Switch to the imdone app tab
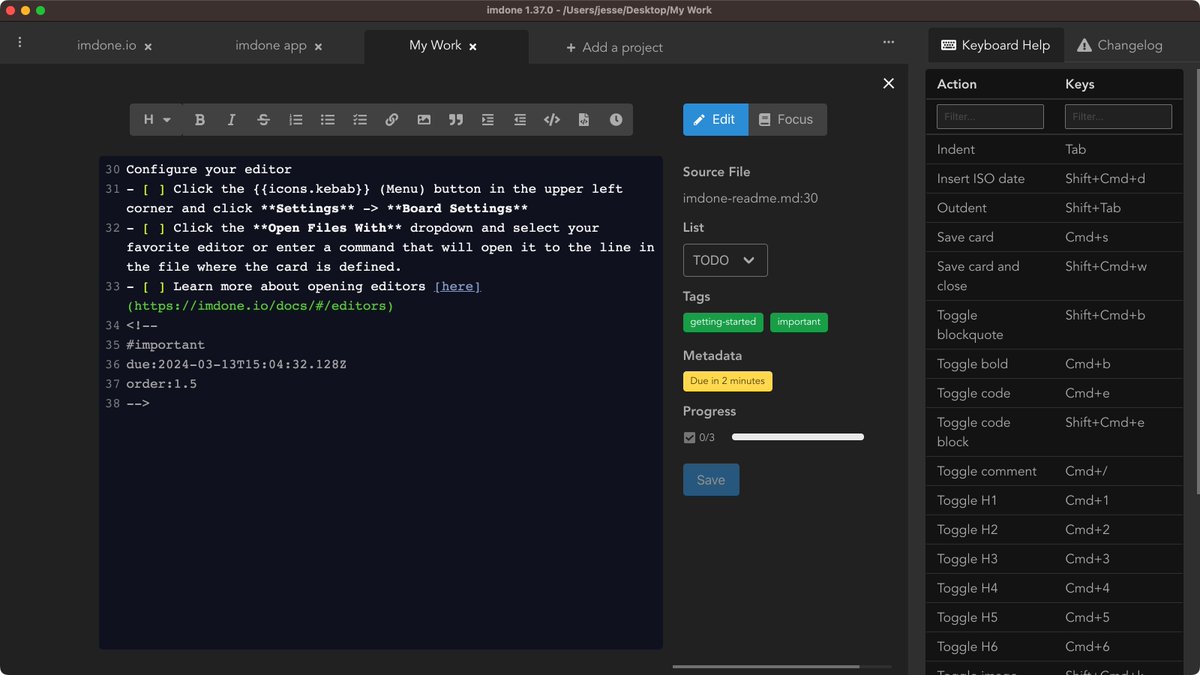 pos(271,46)
